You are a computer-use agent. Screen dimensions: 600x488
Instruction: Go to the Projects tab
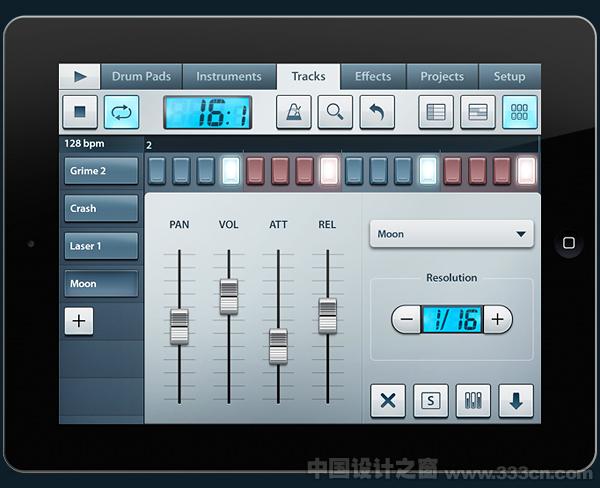coord(442,77)
